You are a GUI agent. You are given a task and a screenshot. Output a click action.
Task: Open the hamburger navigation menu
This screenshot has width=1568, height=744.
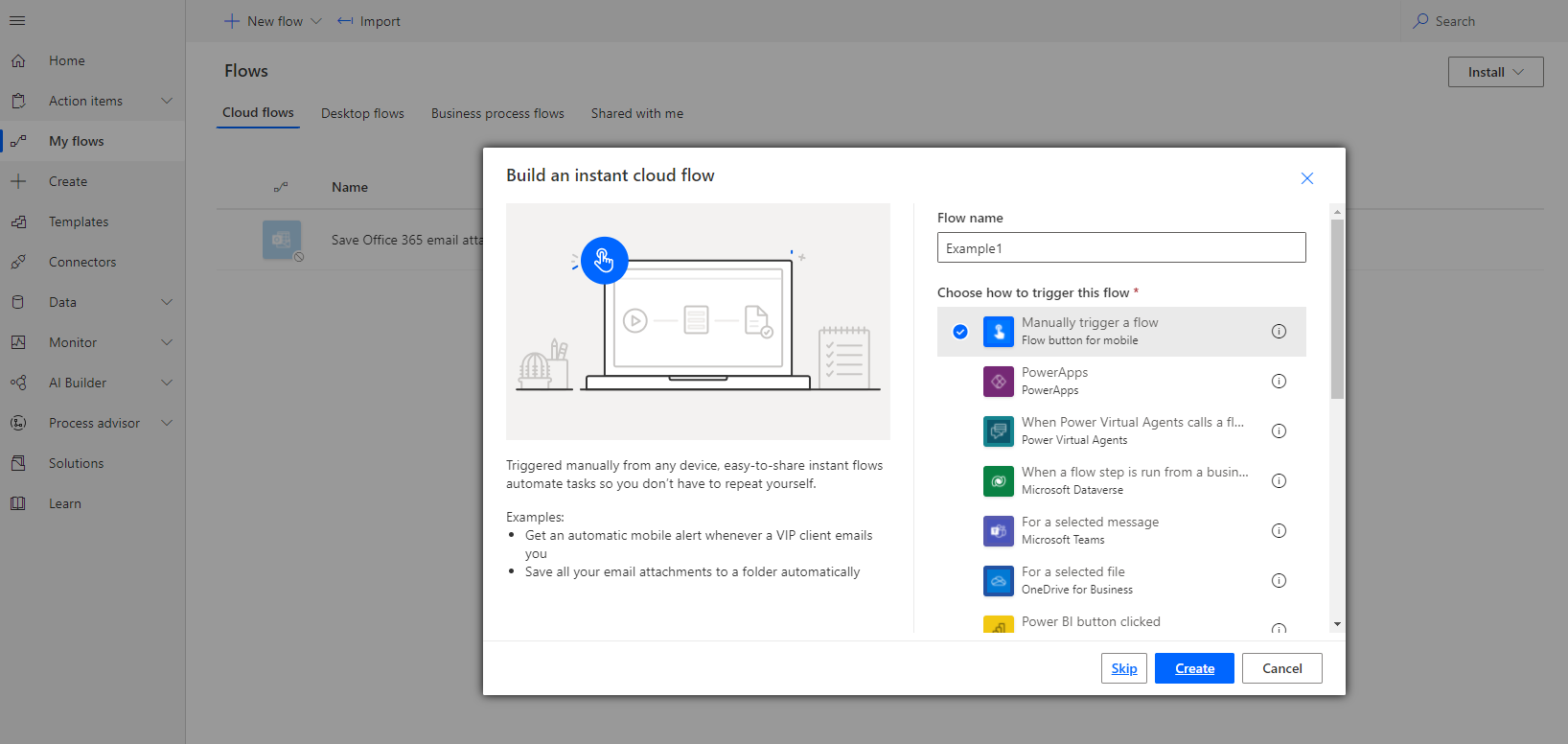tap(17, 20)
